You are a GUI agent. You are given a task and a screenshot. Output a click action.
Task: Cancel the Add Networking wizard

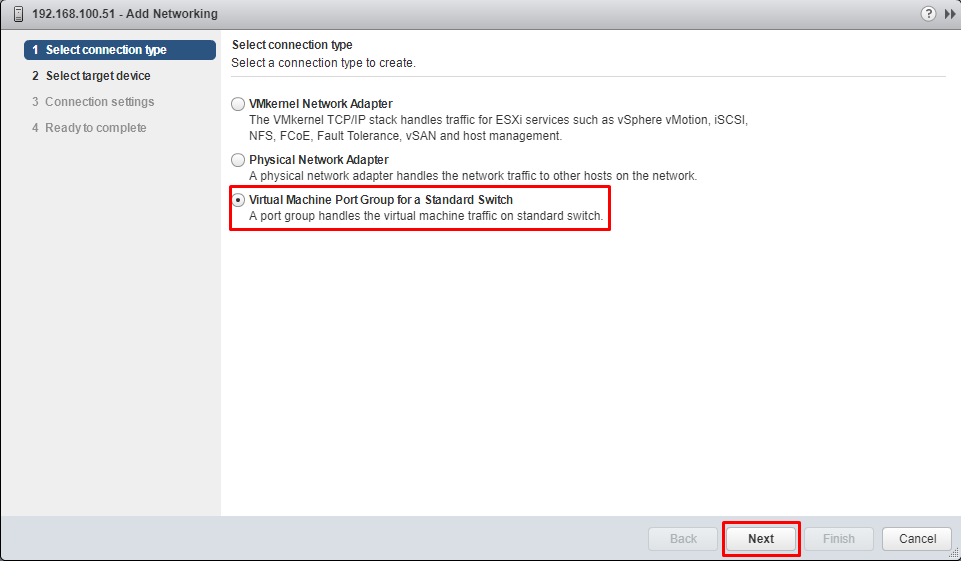pos(917,538)
